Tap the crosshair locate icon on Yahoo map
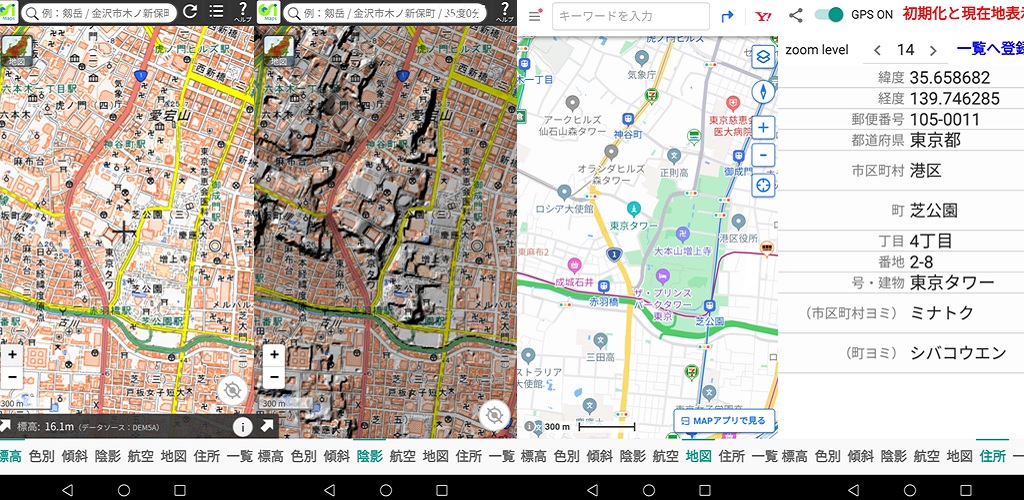The image size is (1024, 500). coord(763,185)
